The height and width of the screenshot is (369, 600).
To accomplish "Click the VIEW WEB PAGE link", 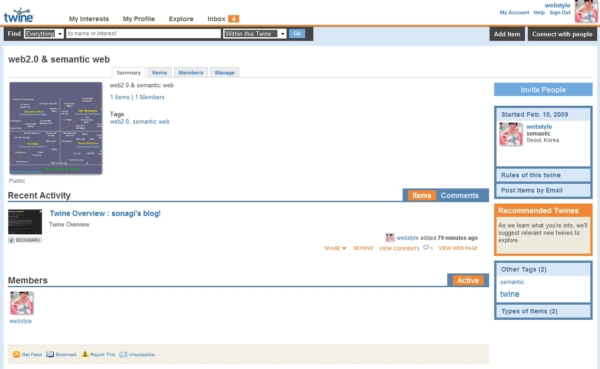I will [x=458, y=248].
